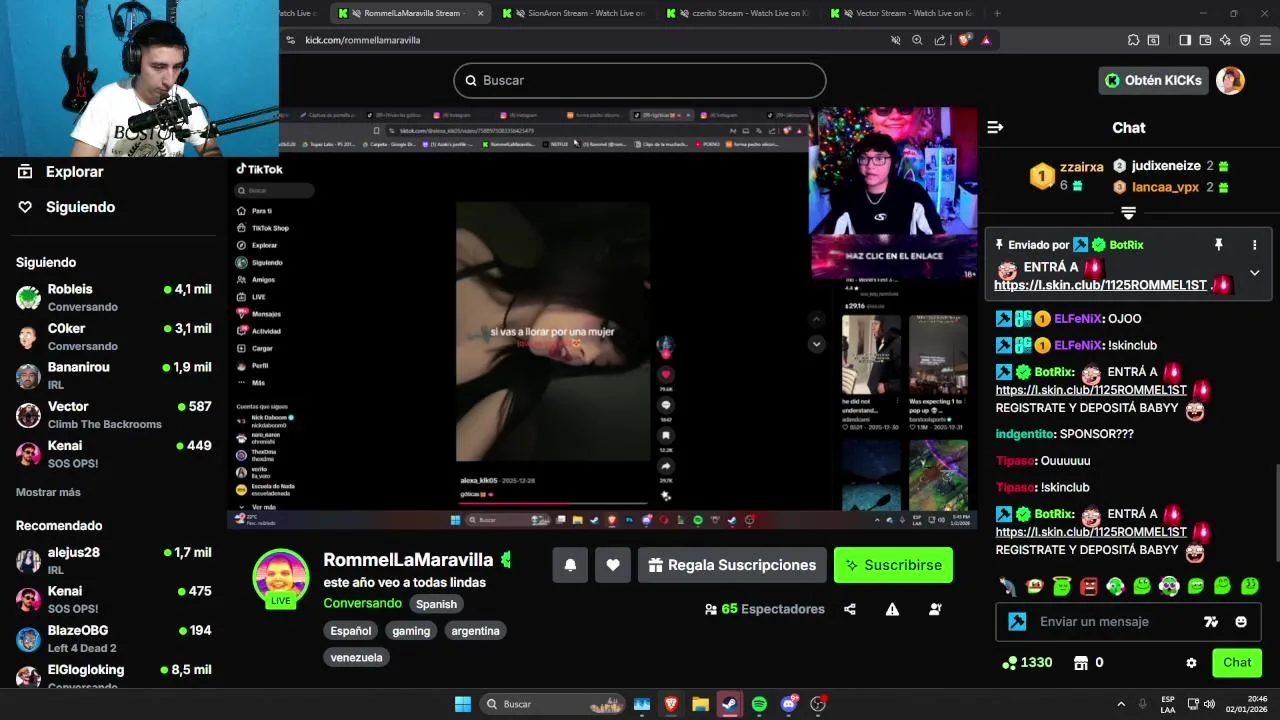1280x720 pixels.
Task: Open pinned message three-dot menu
Action: 1254,245
